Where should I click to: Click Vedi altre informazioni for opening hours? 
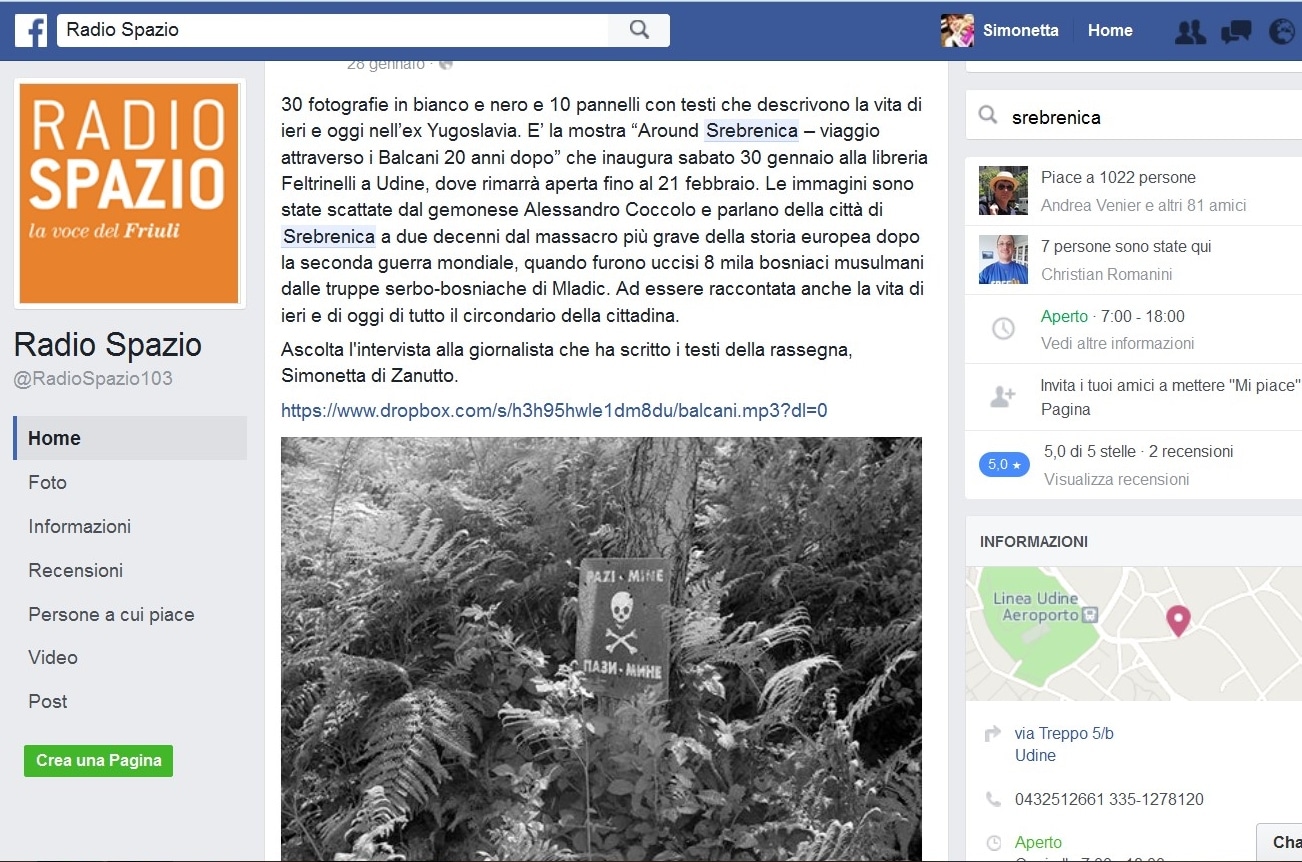pos(1117,343)
